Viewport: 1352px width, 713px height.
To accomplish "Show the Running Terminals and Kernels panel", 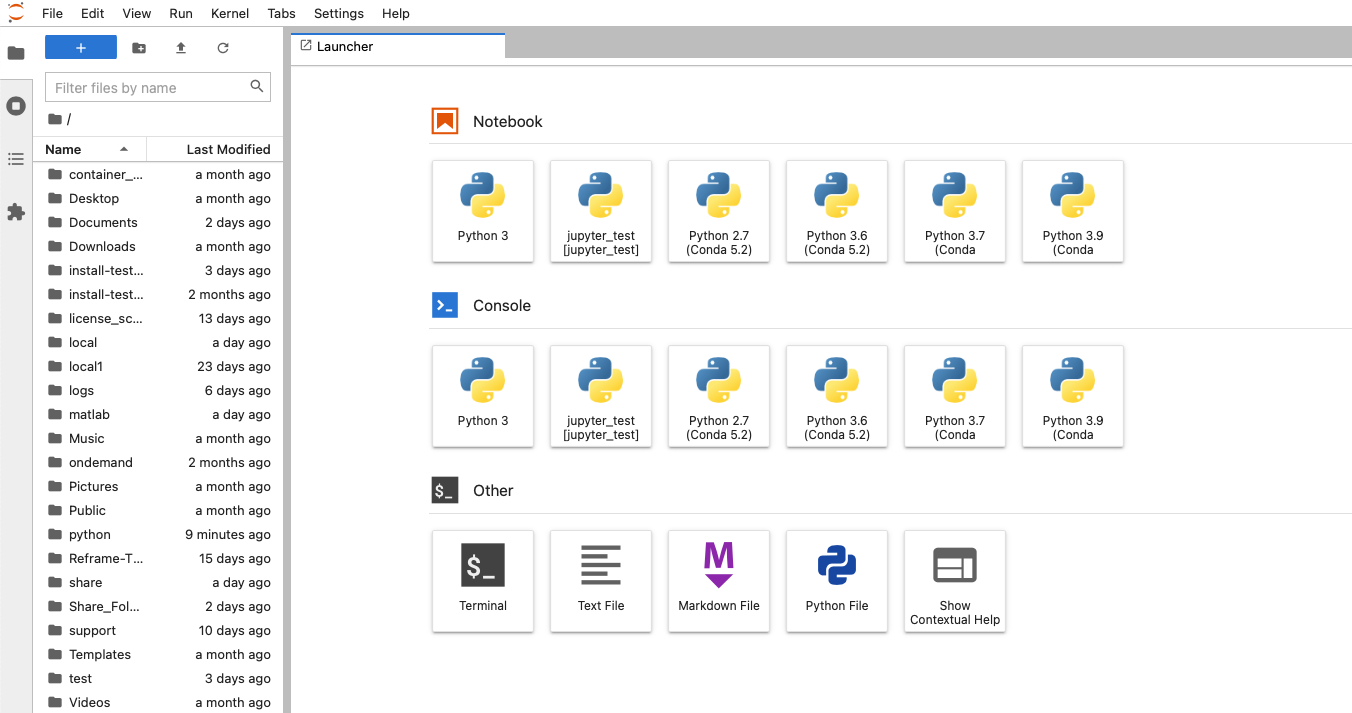I will tap(16, 106).
